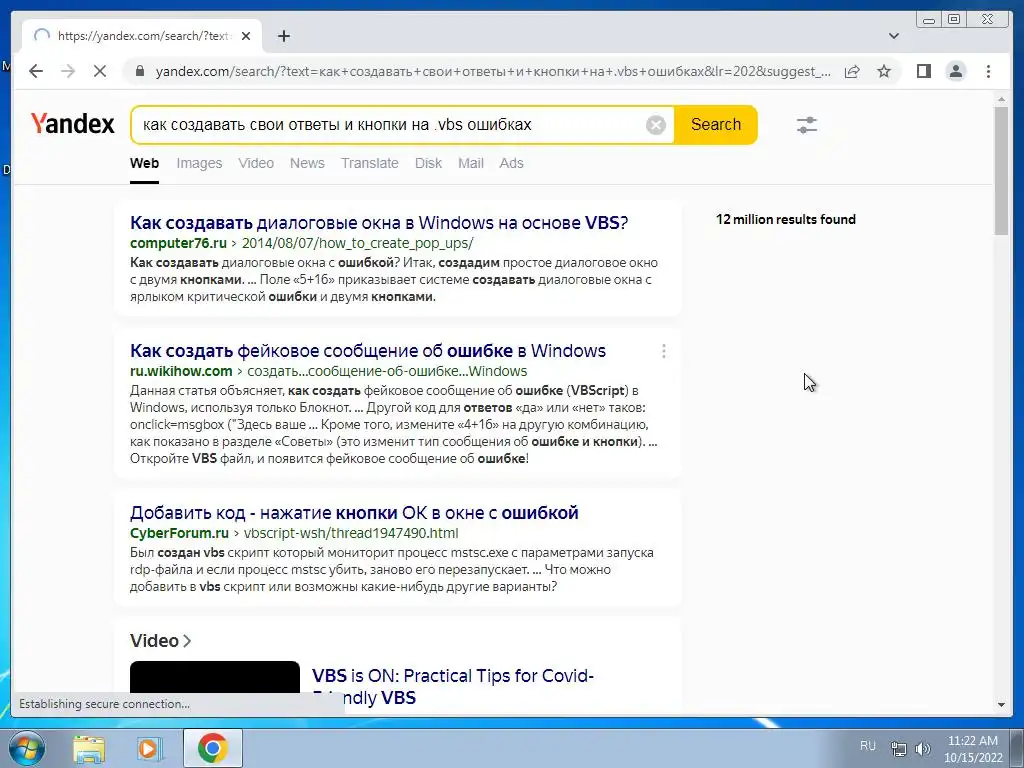Image resolution: width=1024 pixels, height=768 pixels.
Task: Close the yandex.com search tab
Action: (x=246, y=36)
